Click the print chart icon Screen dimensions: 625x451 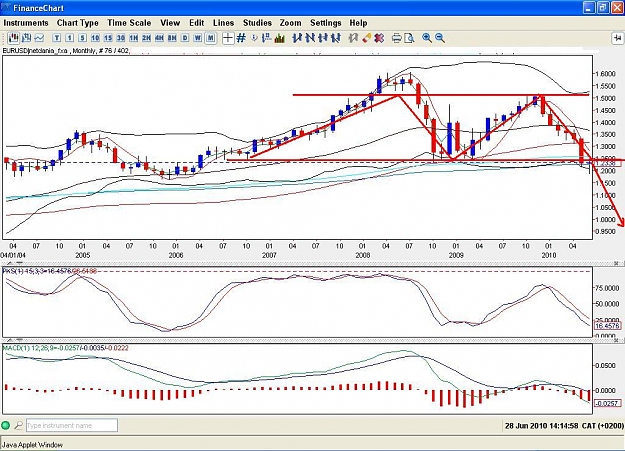pyautogui.click(x=396, y=38)
